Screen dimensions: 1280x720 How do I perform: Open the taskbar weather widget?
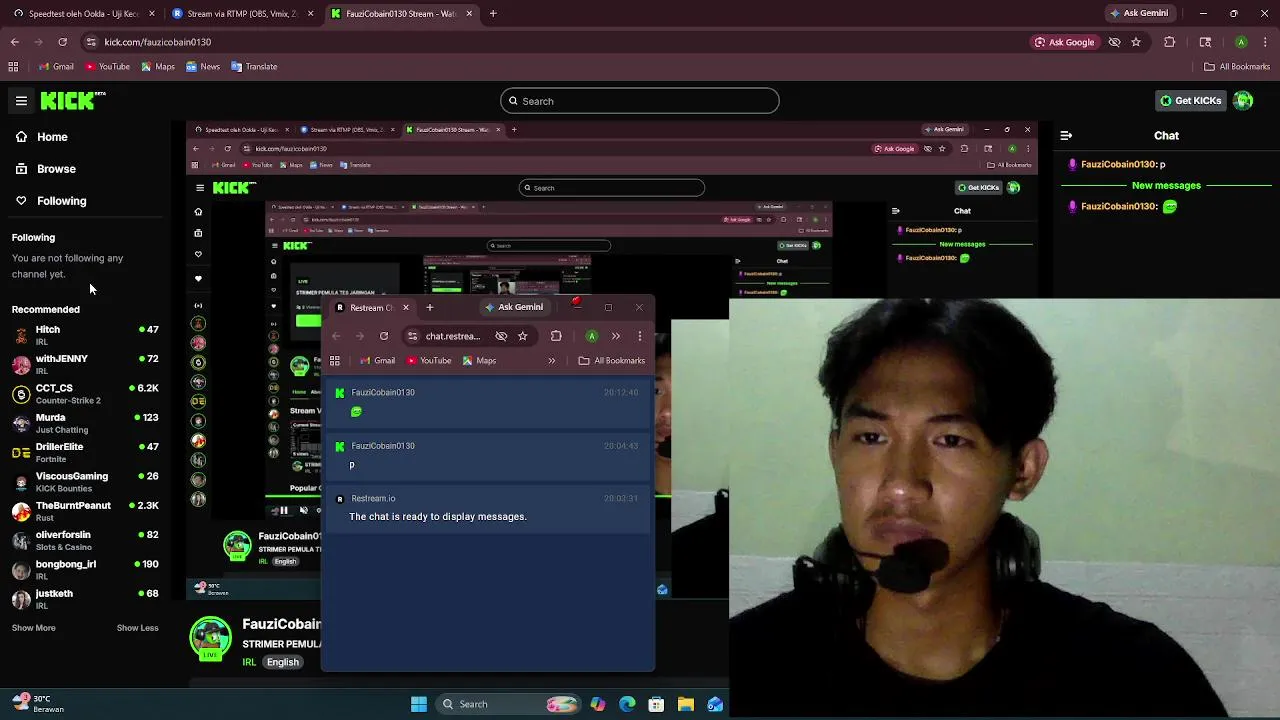[38, 704]
